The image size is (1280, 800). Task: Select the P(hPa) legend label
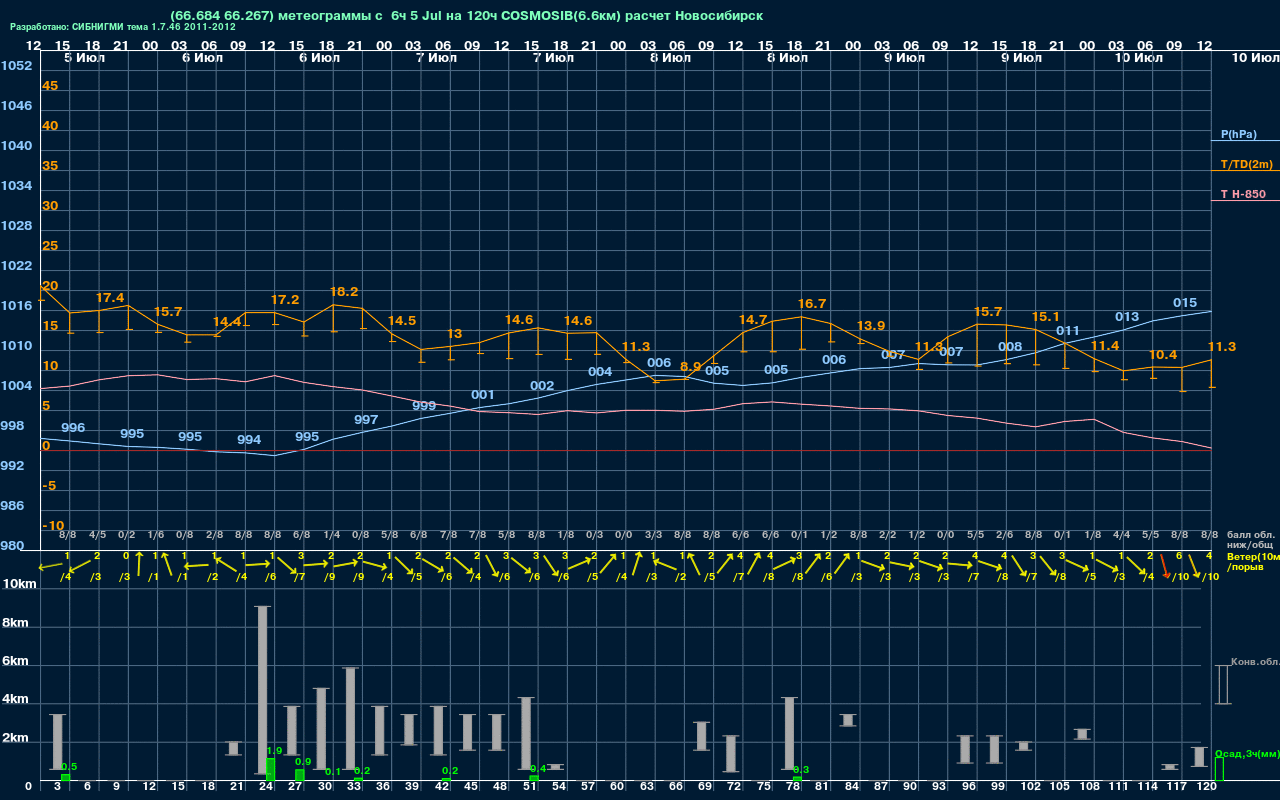(1238, 134)
